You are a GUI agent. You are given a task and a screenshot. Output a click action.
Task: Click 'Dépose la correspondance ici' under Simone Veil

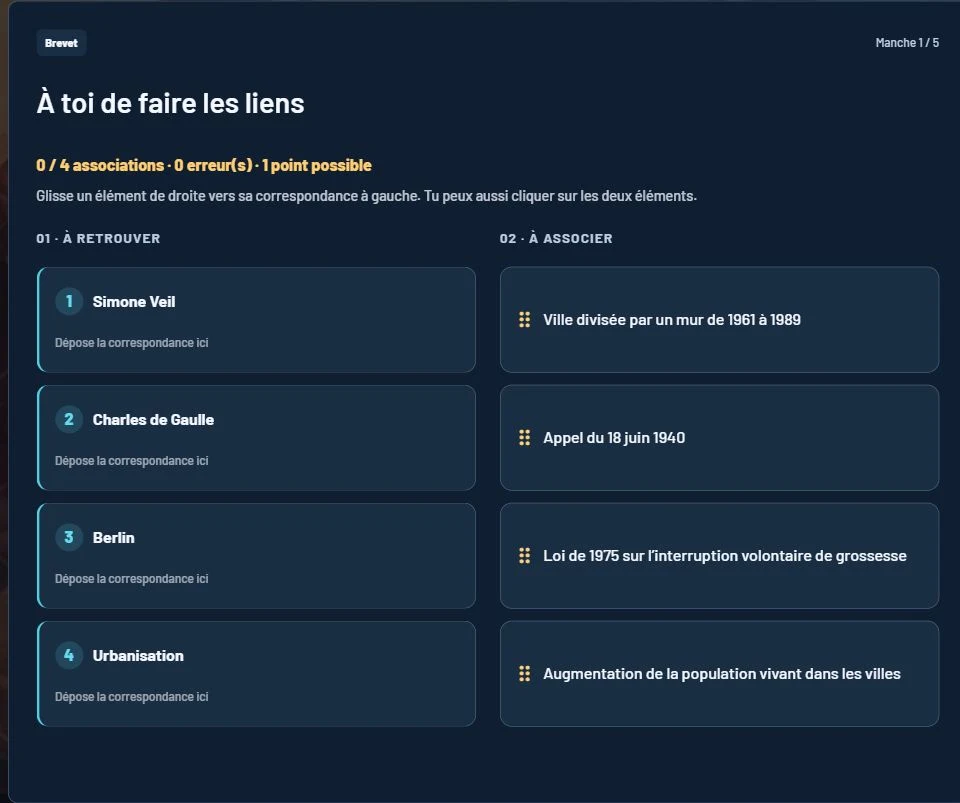coord(132,343)
